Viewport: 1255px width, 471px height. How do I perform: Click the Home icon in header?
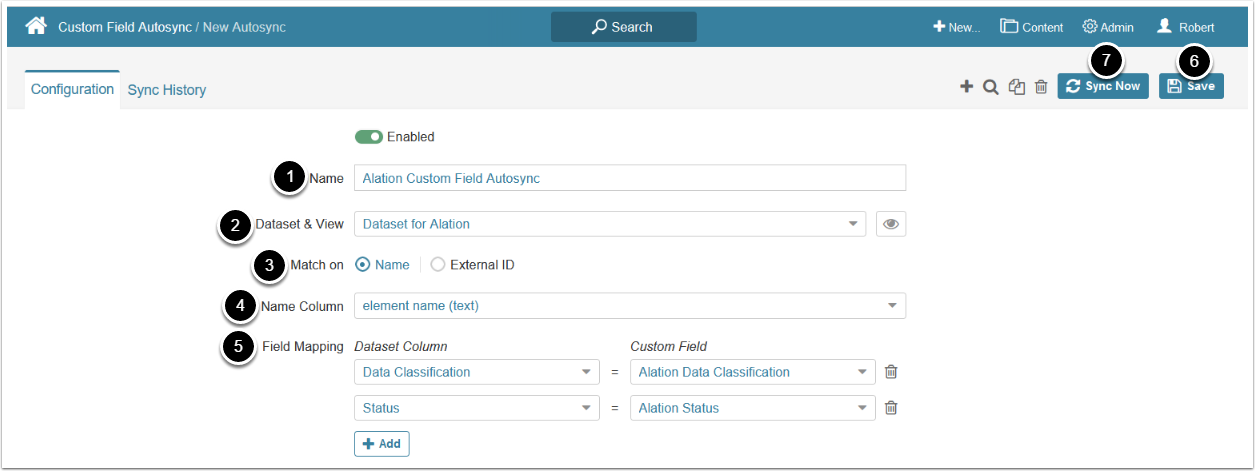(x=36, y=26)
